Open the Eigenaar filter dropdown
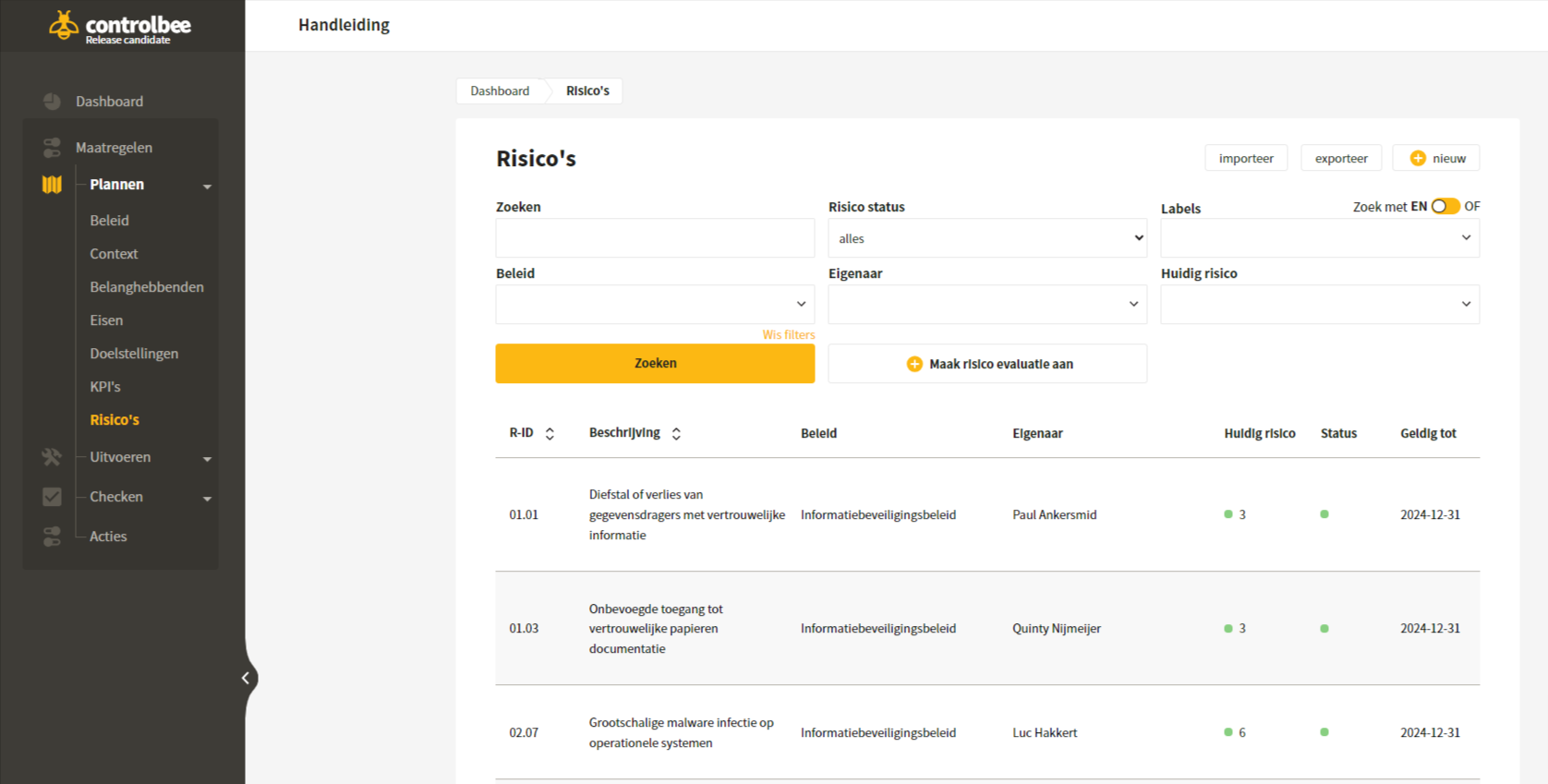This screenshot has height=784, width=1548. tap(987, 304)
